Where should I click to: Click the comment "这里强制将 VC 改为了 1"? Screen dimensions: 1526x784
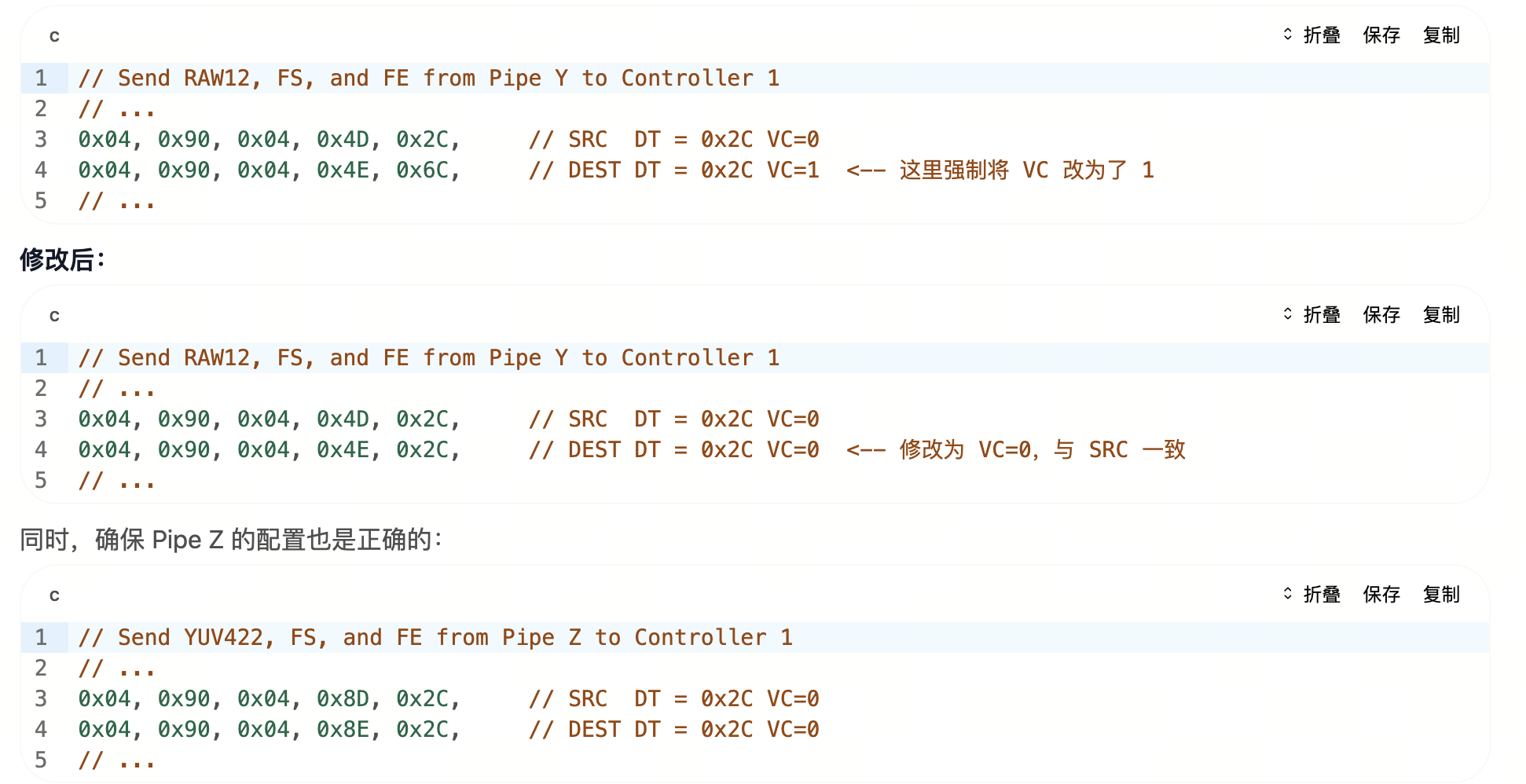point(1025,170)
